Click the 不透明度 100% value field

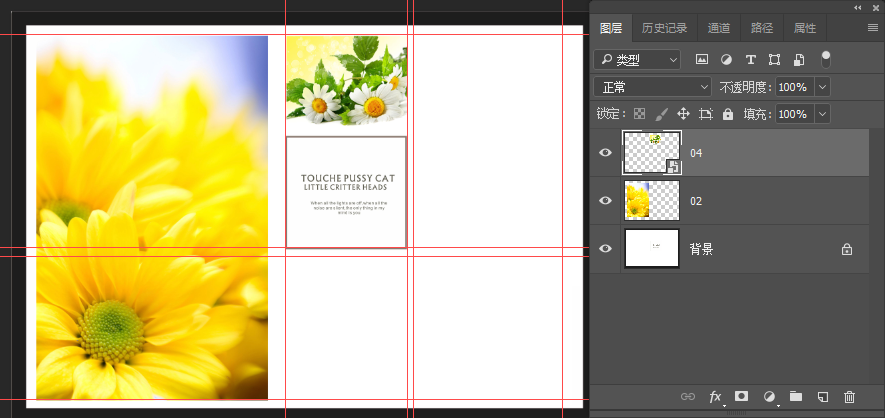click(795, 87)
